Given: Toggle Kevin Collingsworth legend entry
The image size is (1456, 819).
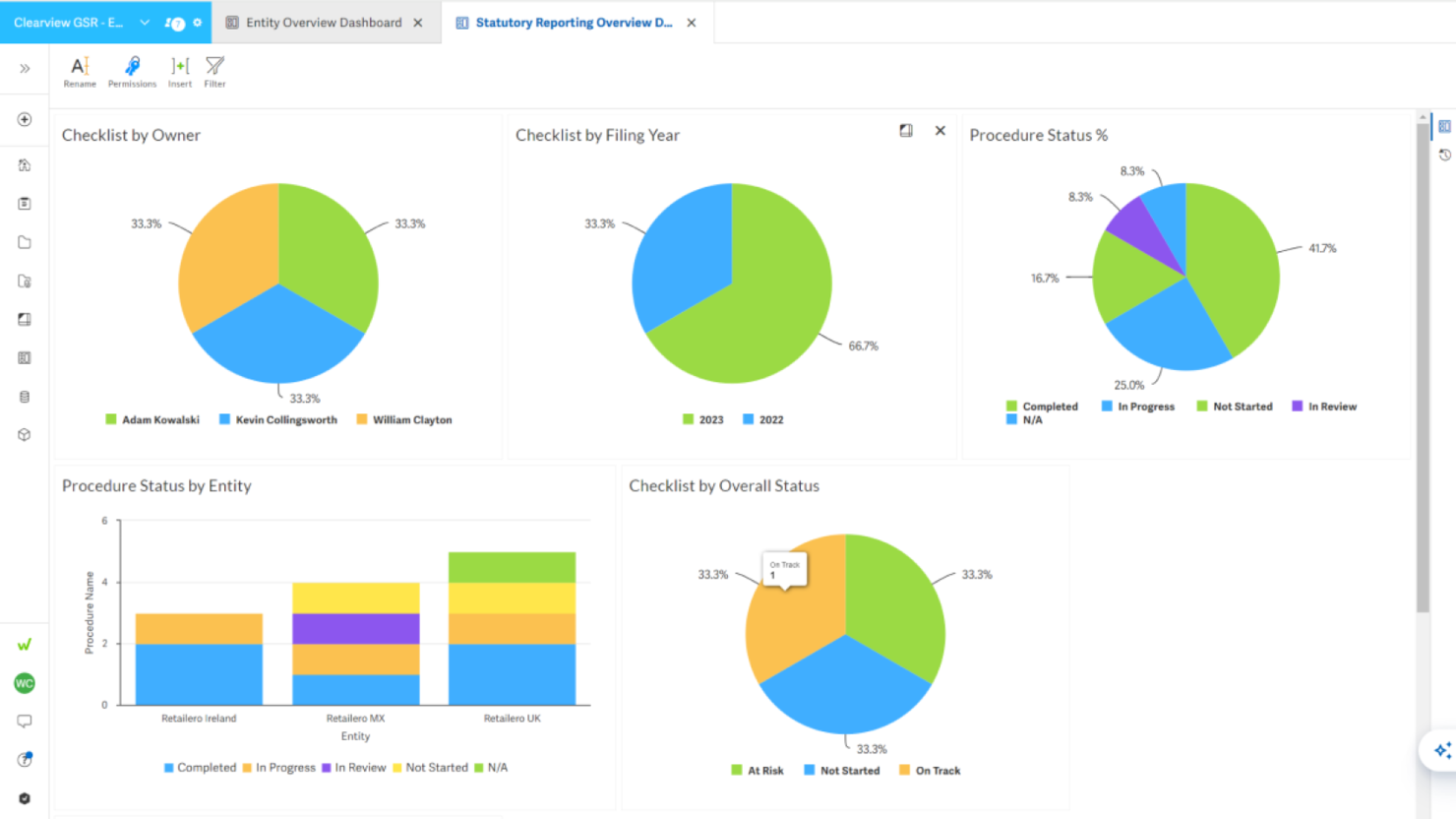Looking at the screenshot, I should click(x=278, y=419).
